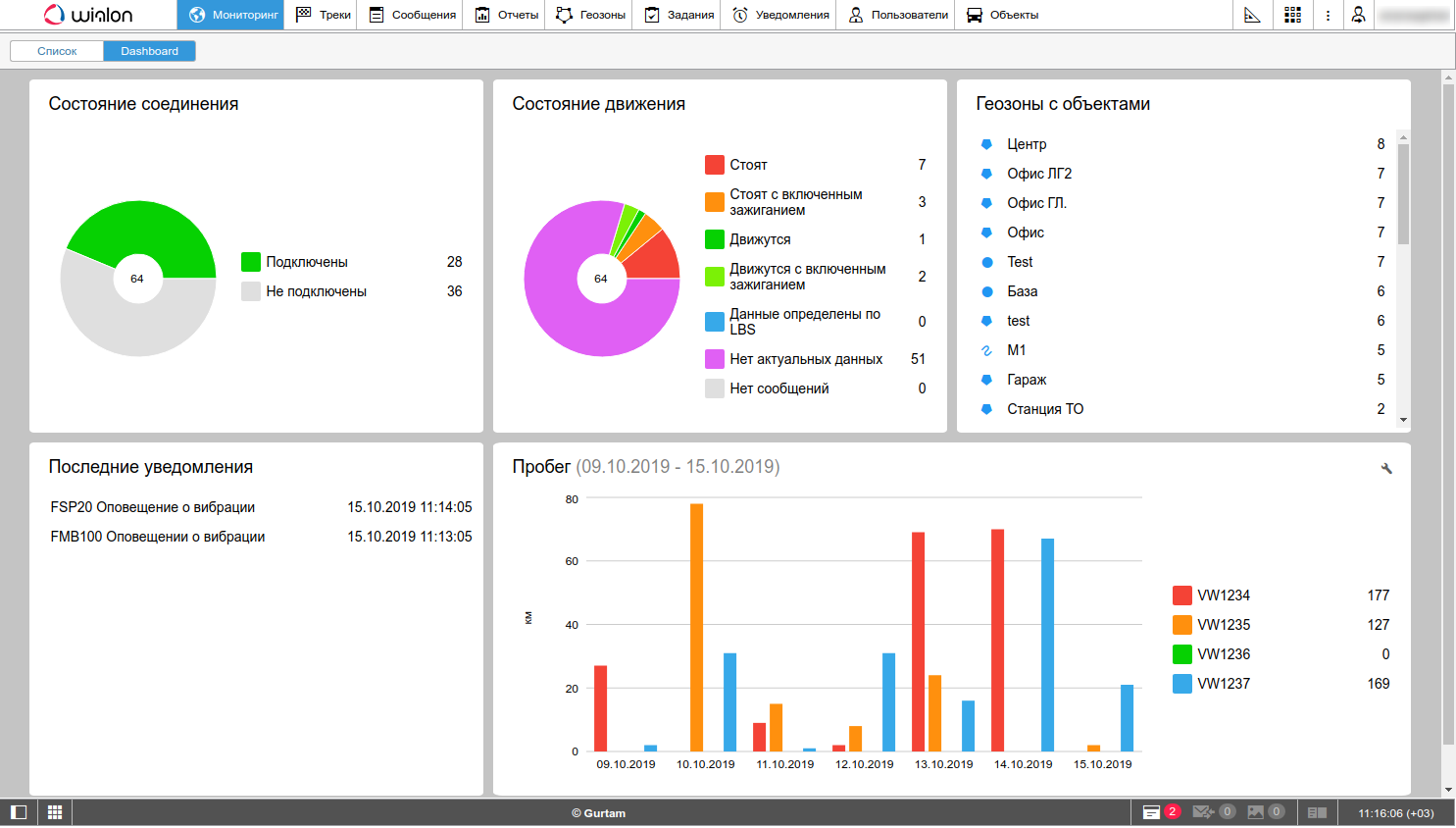Click the grid layout icon in bottom bar
The image size is (1456, 828).
coord(55,812)
